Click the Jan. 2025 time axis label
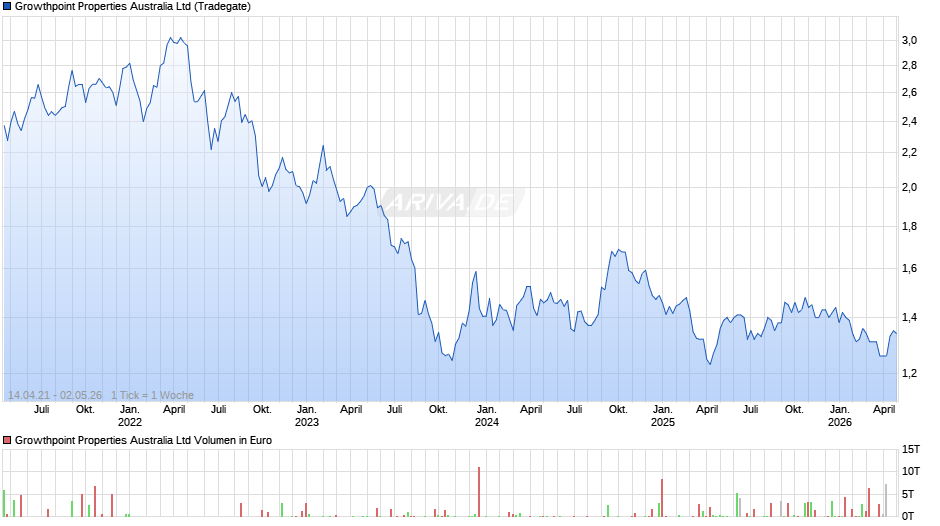The image size is (940, 526). click(x=662, y=416)
